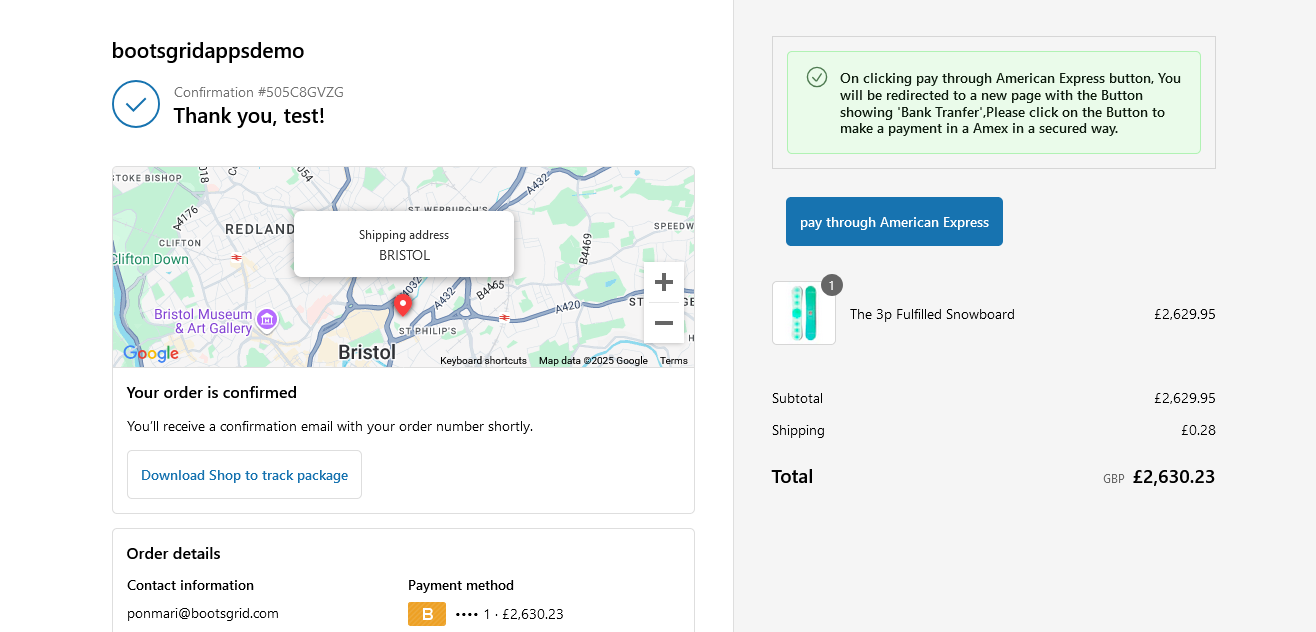Click the email ponmari@bootsgrid.com
Viewport: 1316px width, 632px height.
point(203,613)
